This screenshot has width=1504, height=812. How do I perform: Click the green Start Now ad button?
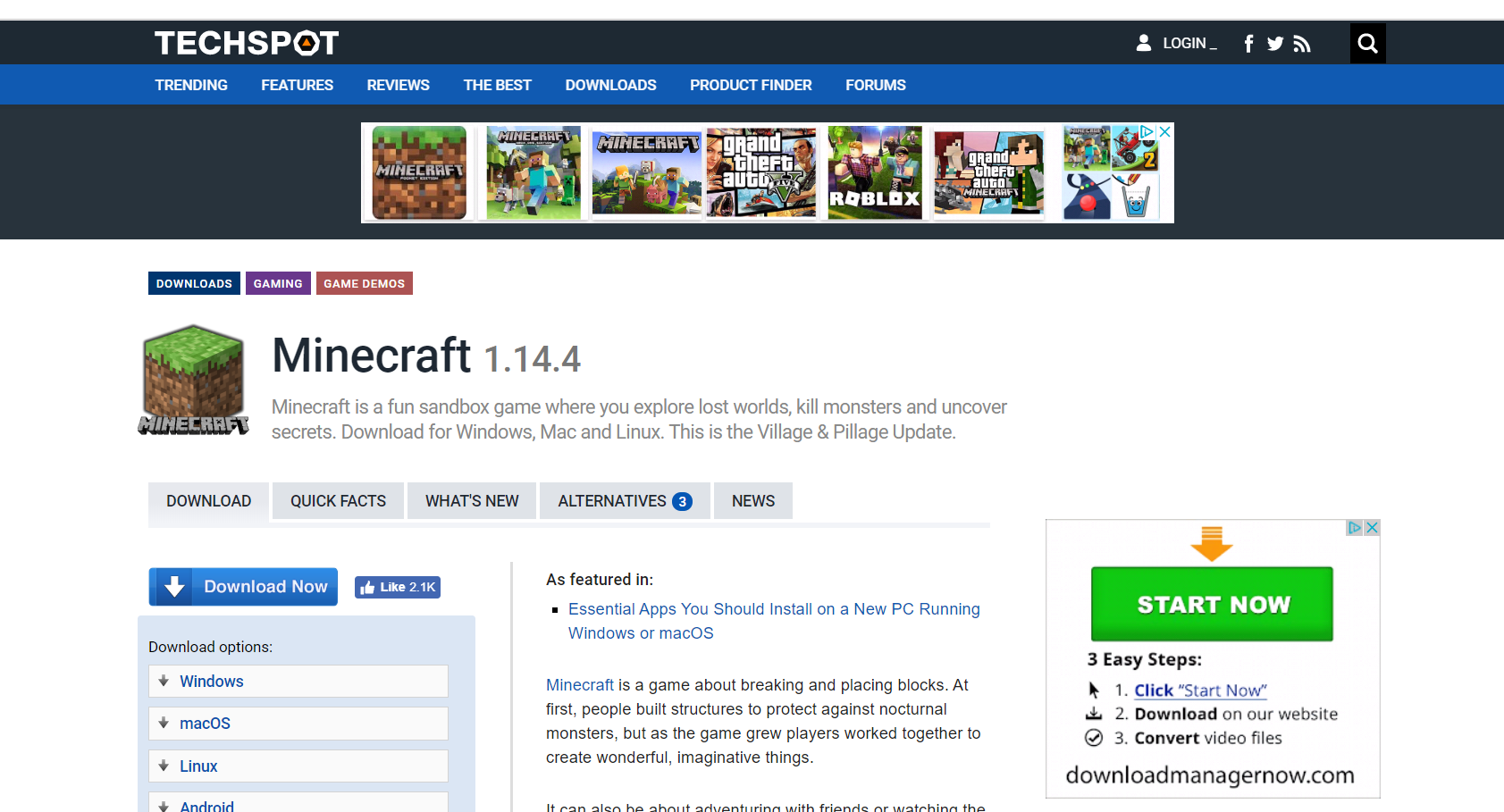pos(1212,604)
